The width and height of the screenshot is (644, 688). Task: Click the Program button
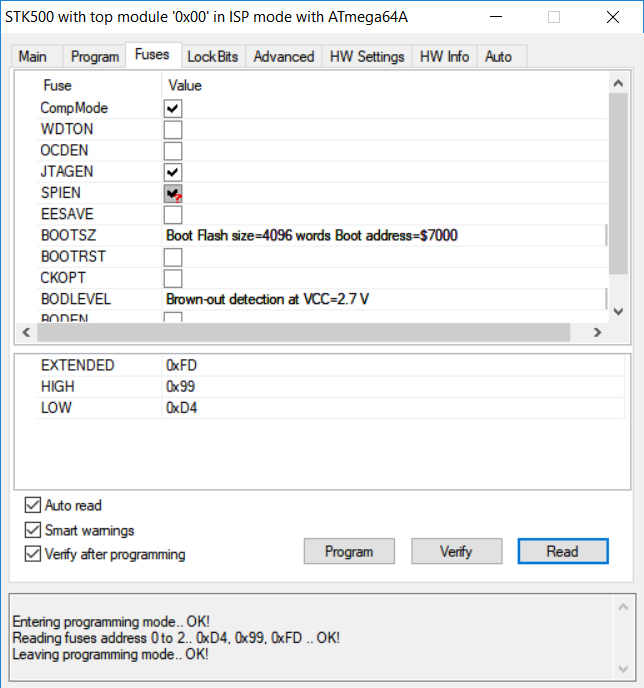(x=349, y=552)
